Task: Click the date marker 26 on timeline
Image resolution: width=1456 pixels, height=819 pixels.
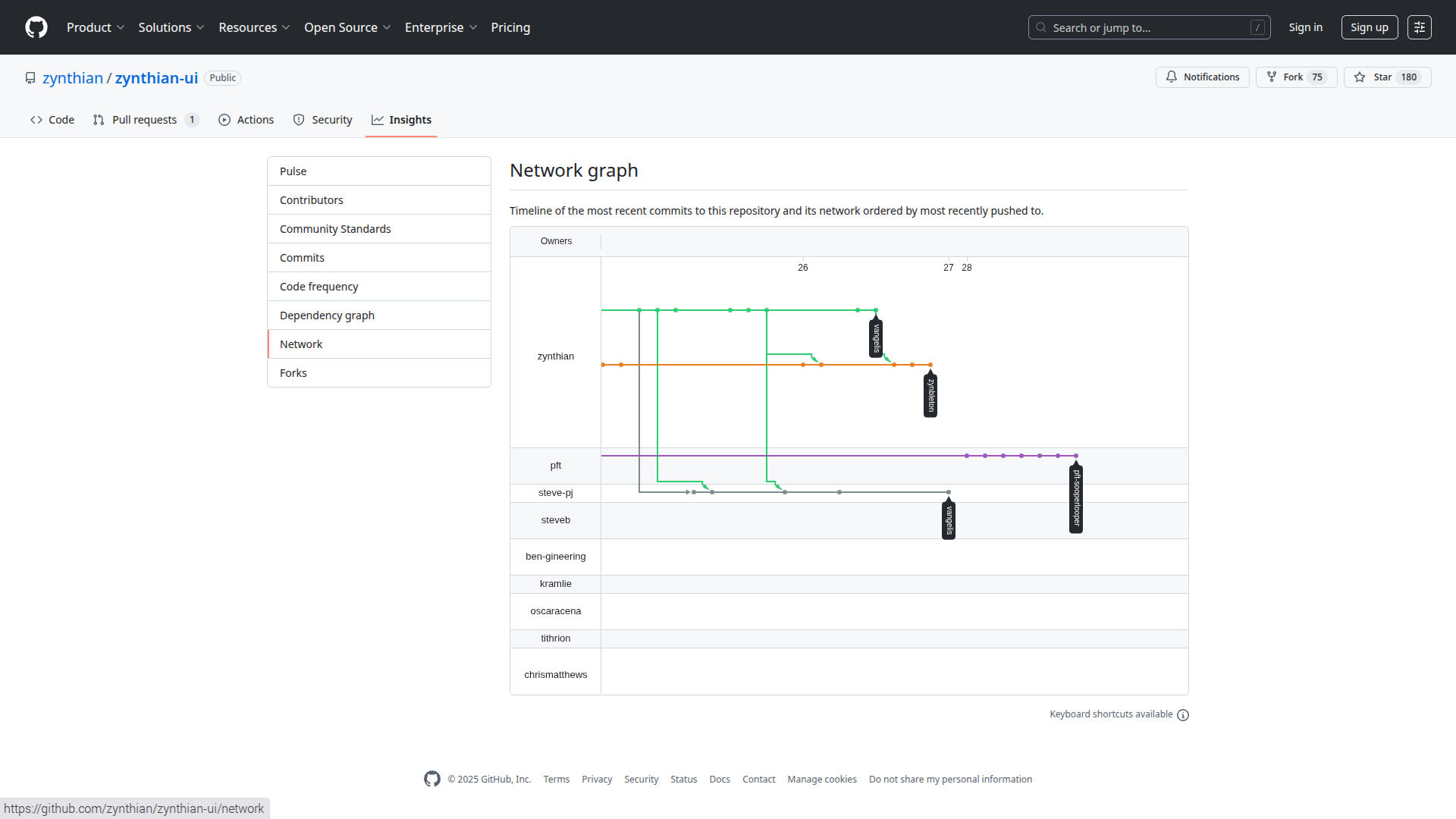Action: click(x=803, y=268)
